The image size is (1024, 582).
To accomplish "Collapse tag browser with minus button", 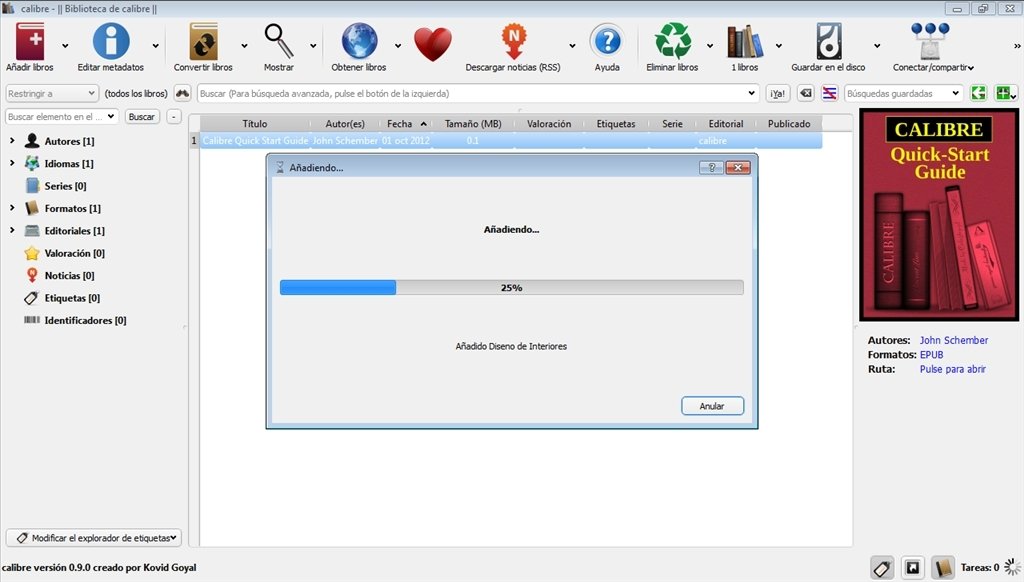I will click(x=174, y=116).
